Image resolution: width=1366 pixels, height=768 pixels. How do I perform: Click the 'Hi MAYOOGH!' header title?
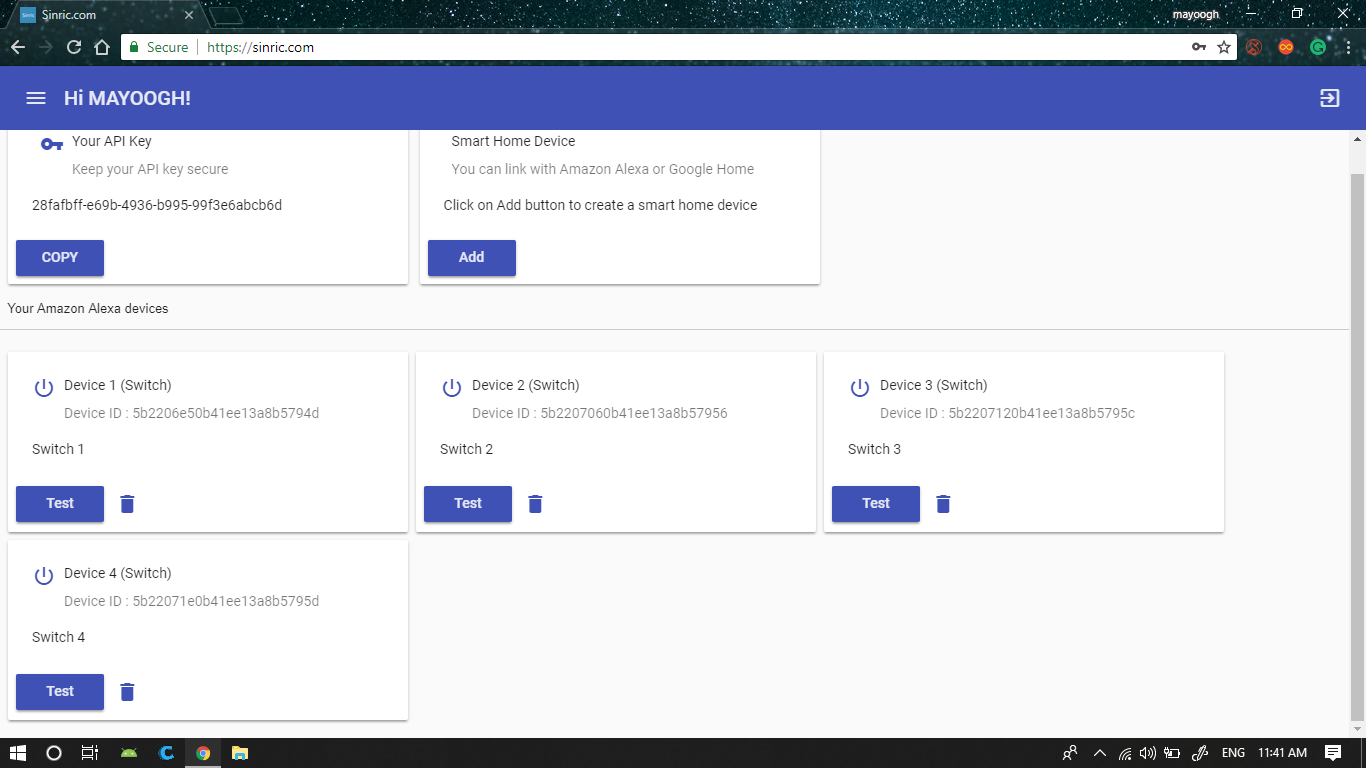tap(127, 98)
